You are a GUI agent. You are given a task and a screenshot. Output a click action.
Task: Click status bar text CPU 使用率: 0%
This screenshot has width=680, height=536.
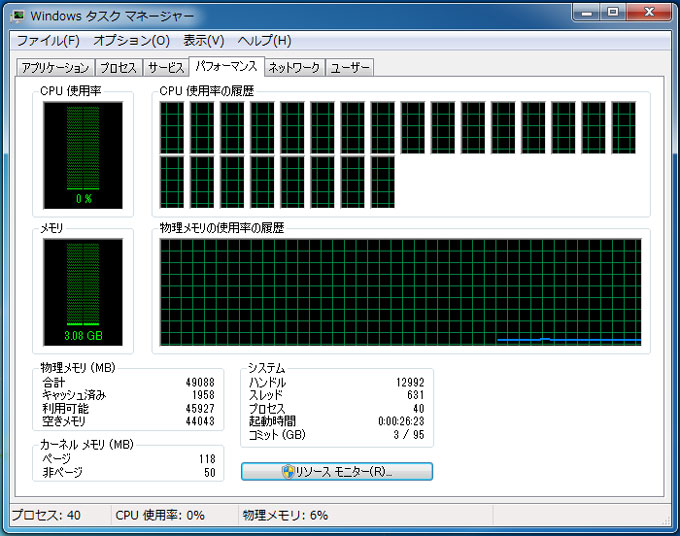point(160,515)
